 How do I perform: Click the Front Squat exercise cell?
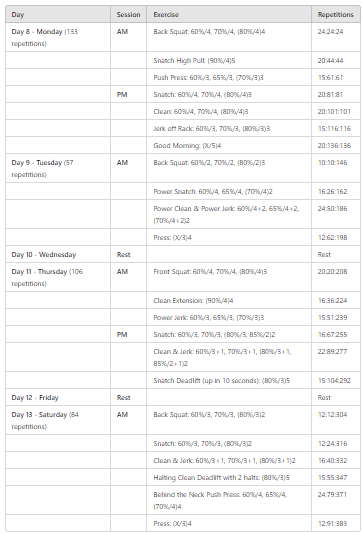[x=229, y=277]
